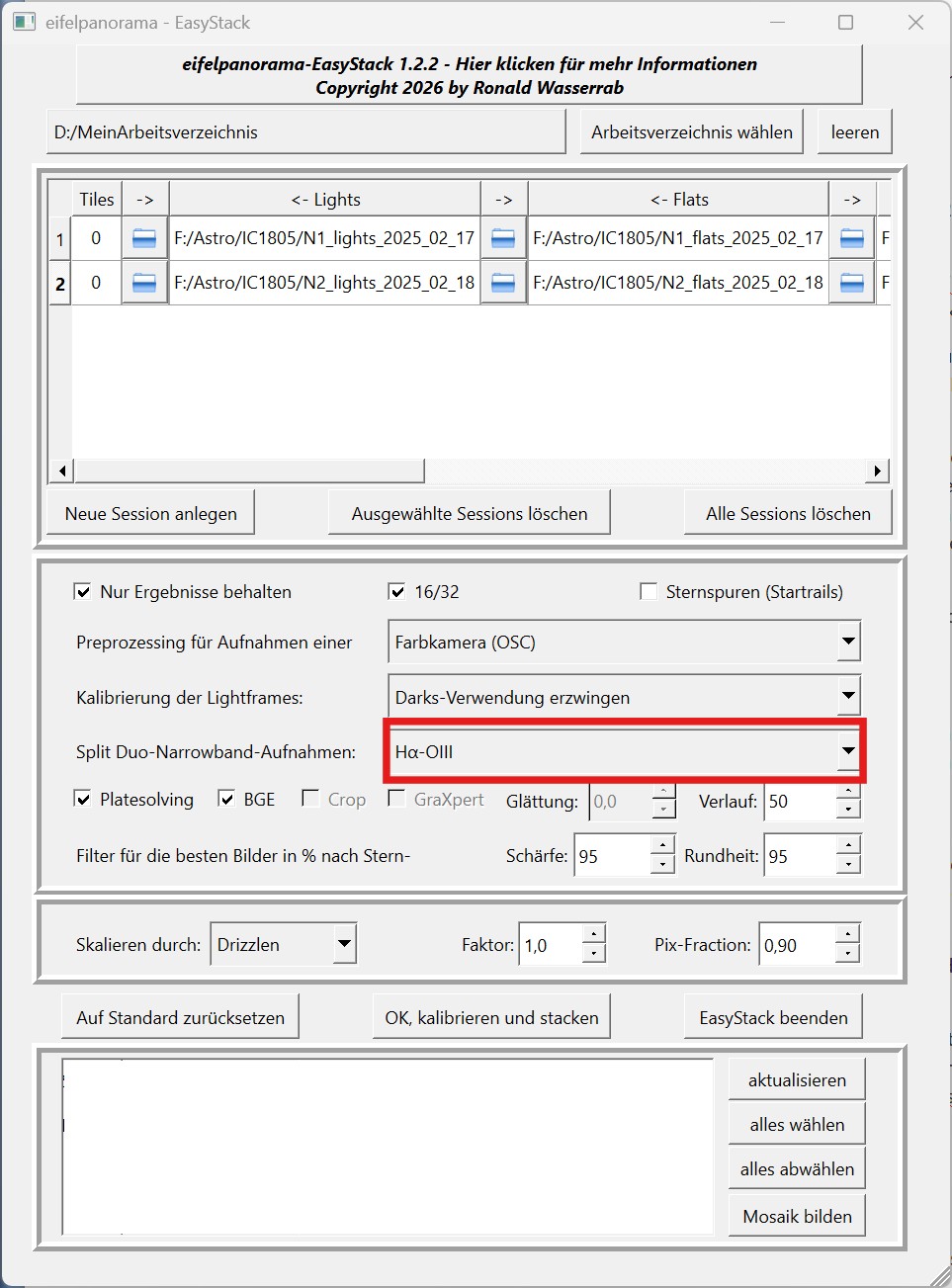The width and height of the screenshot is (952, 1288).
Task: Click 'Neue Session anlegen' button
Action: point(151,513)
